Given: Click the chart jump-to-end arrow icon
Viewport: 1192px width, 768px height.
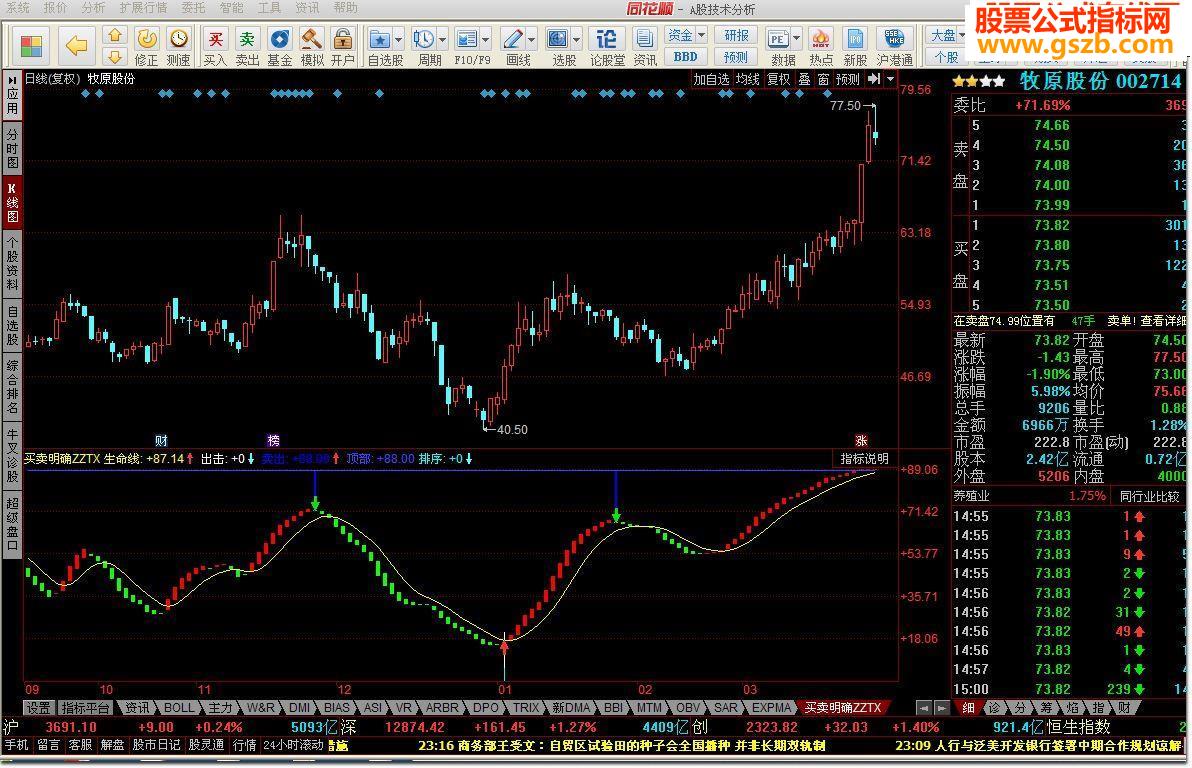Looking at the screenshot, I should pyautogui.click(x=874, y=79).
